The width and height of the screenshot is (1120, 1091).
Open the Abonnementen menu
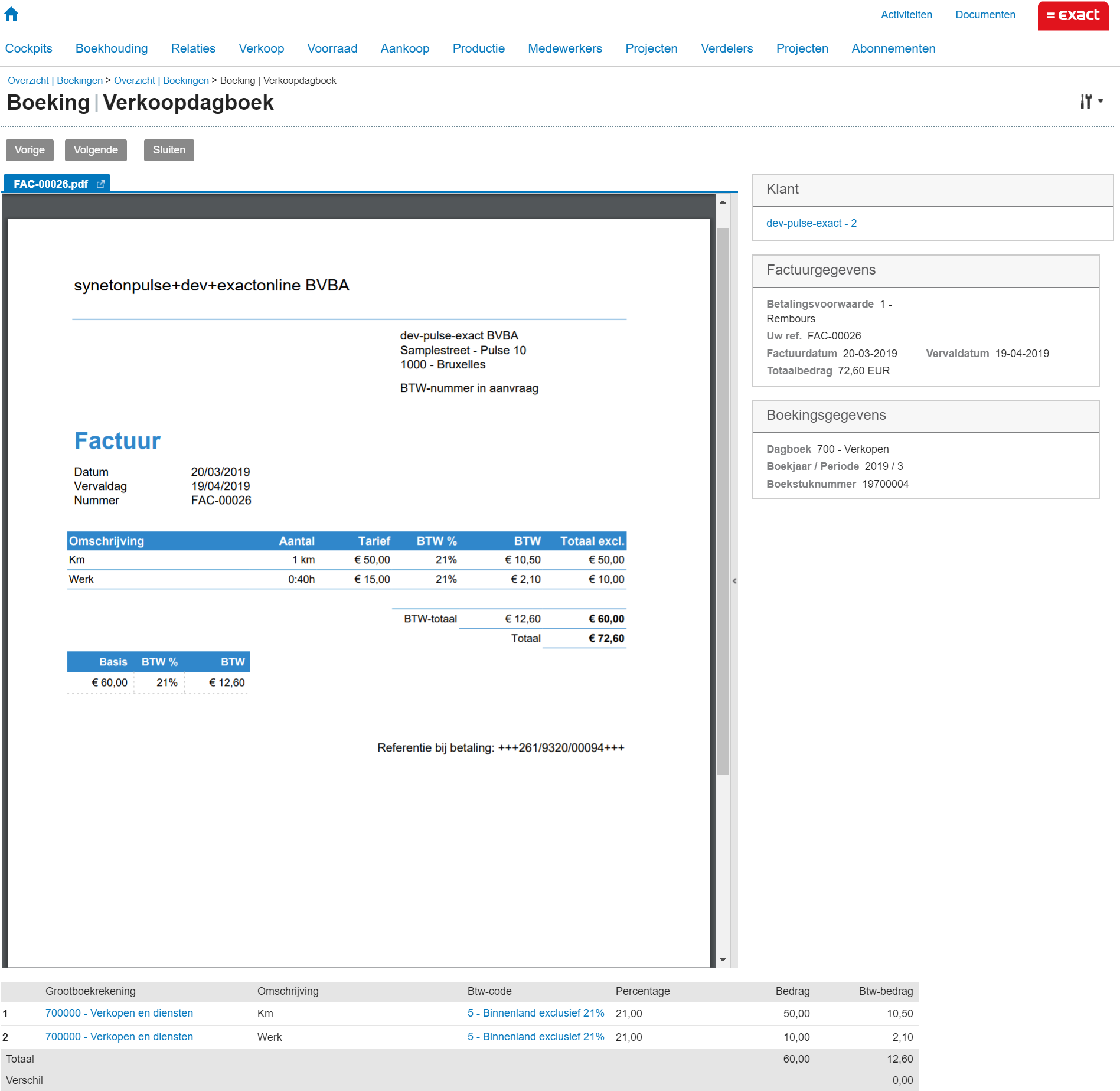pyautogui.click(x=893, y=48)
